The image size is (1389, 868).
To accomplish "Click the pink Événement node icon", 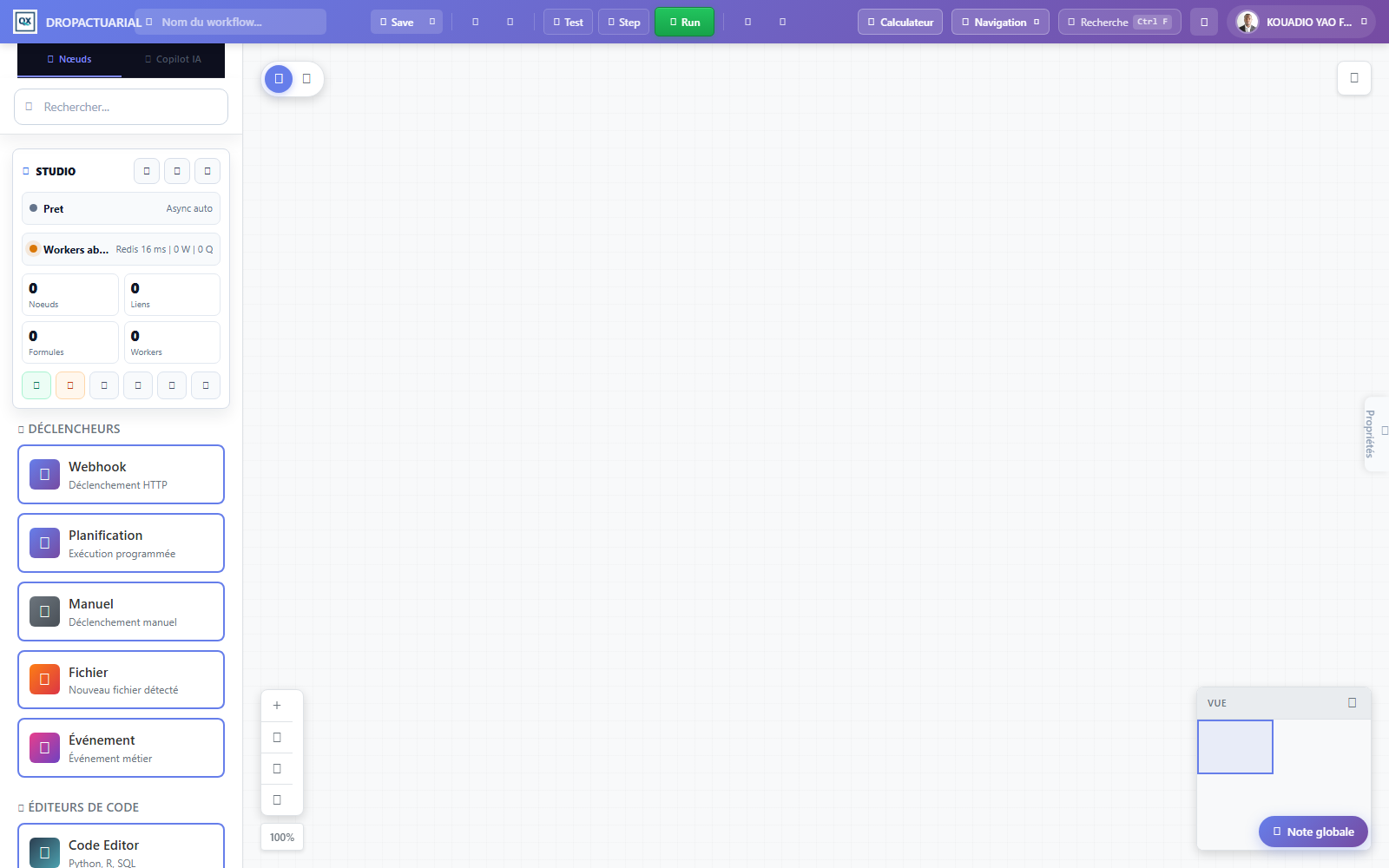I will click(44, 747).
